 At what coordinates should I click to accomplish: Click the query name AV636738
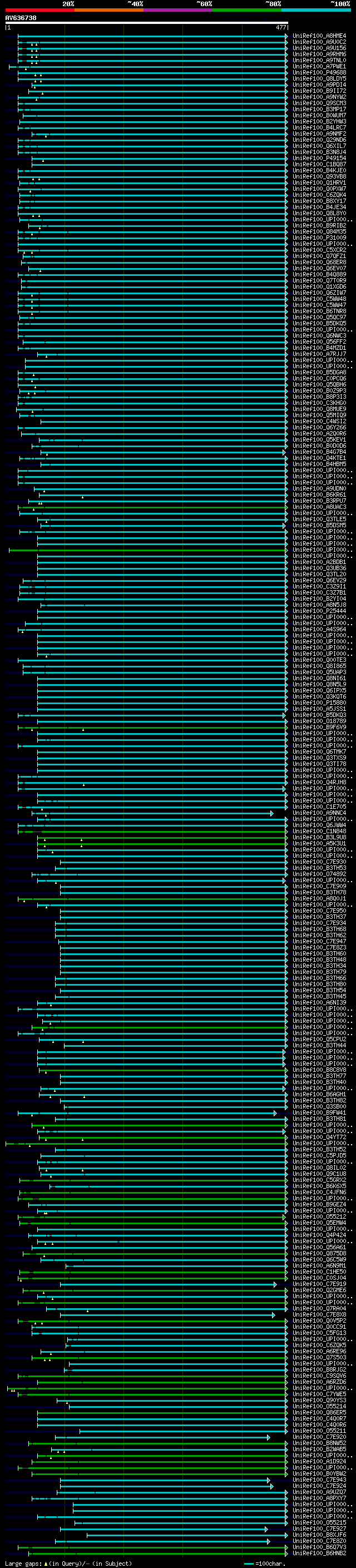coord(21,18)
